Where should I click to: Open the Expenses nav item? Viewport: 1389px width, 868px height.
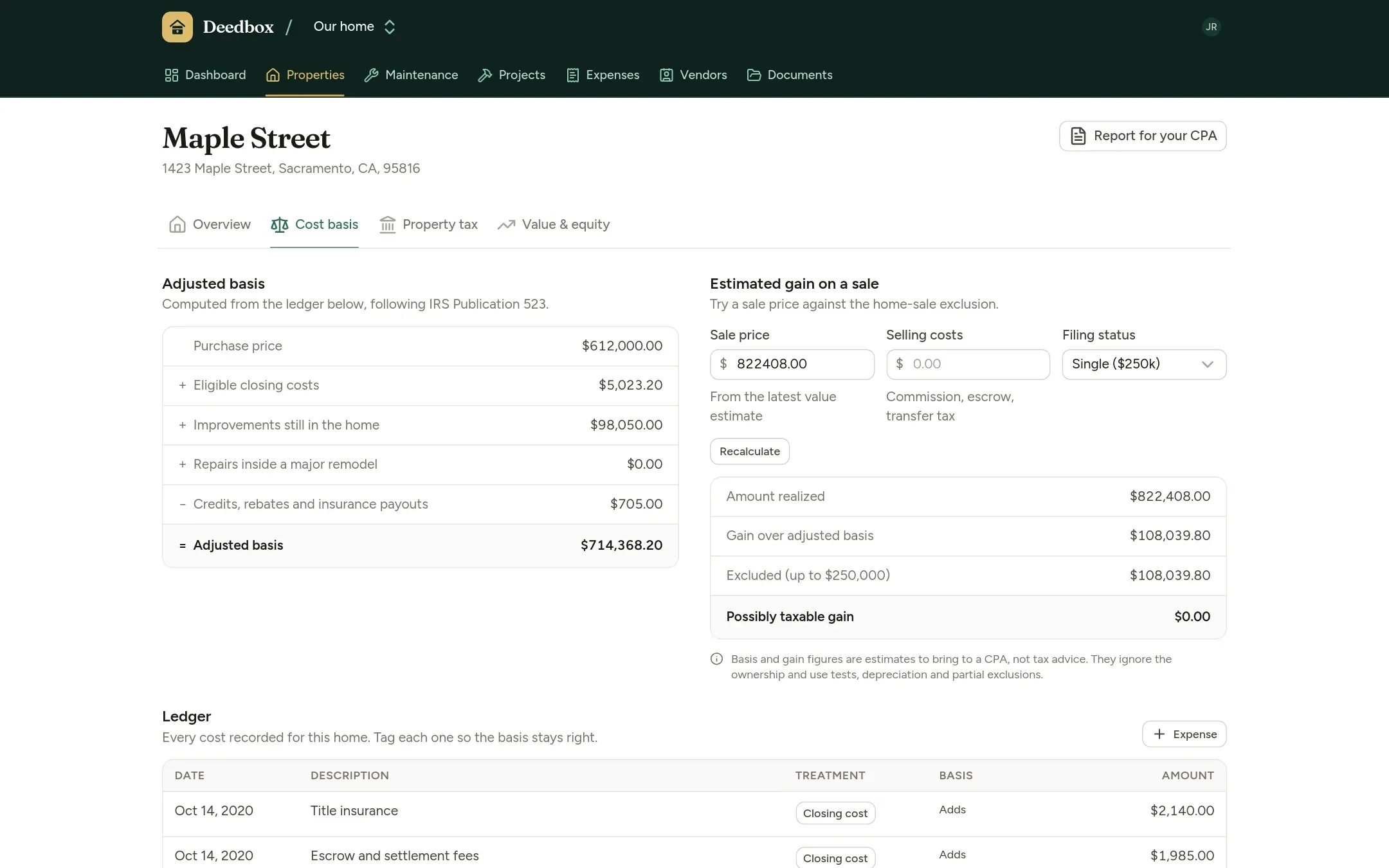click(x=603, y=75)
